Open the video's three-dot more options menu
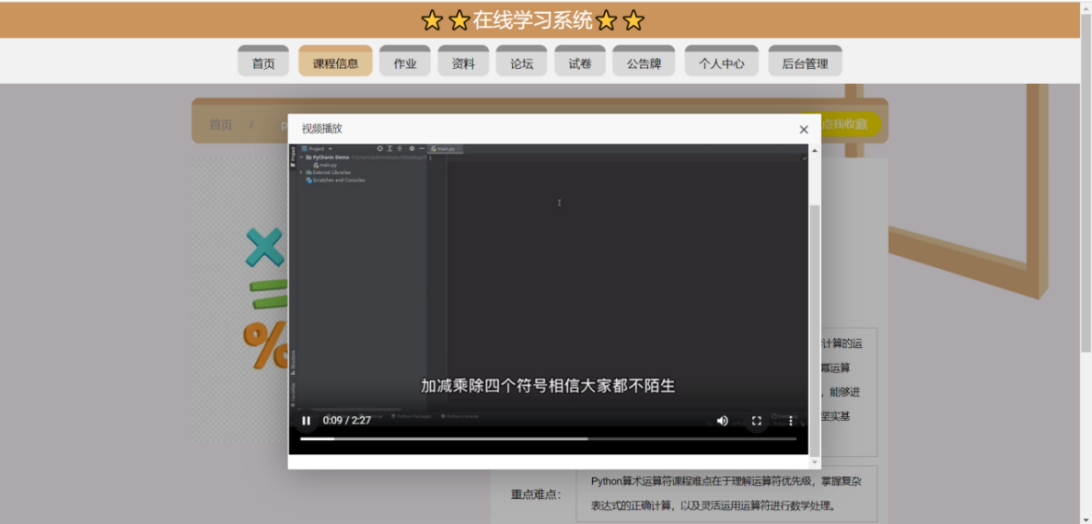Viewport: 1092px width, 524px height. [x=790, y=421]
